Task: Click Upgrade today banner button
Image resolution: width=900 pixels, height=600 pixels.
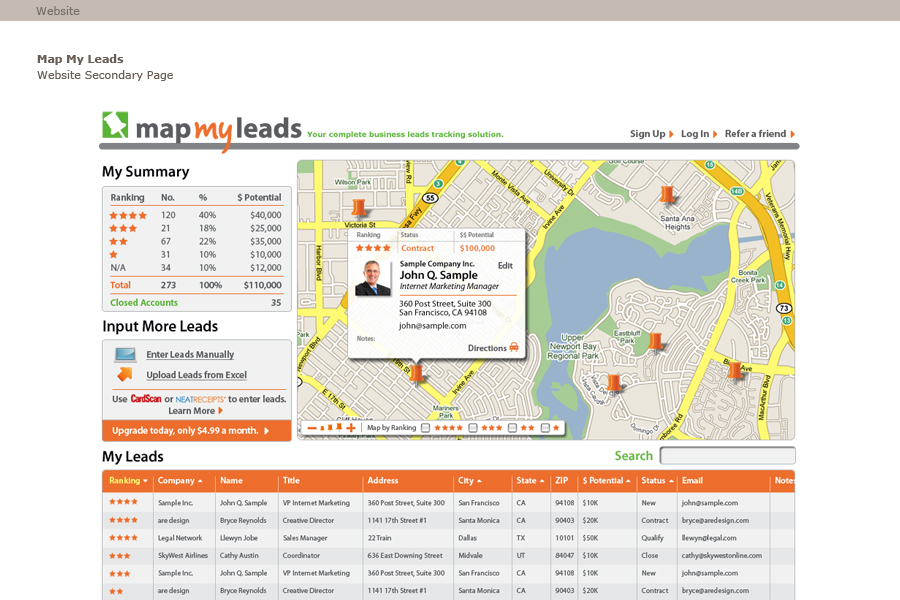Action: (x=196, y=431)
